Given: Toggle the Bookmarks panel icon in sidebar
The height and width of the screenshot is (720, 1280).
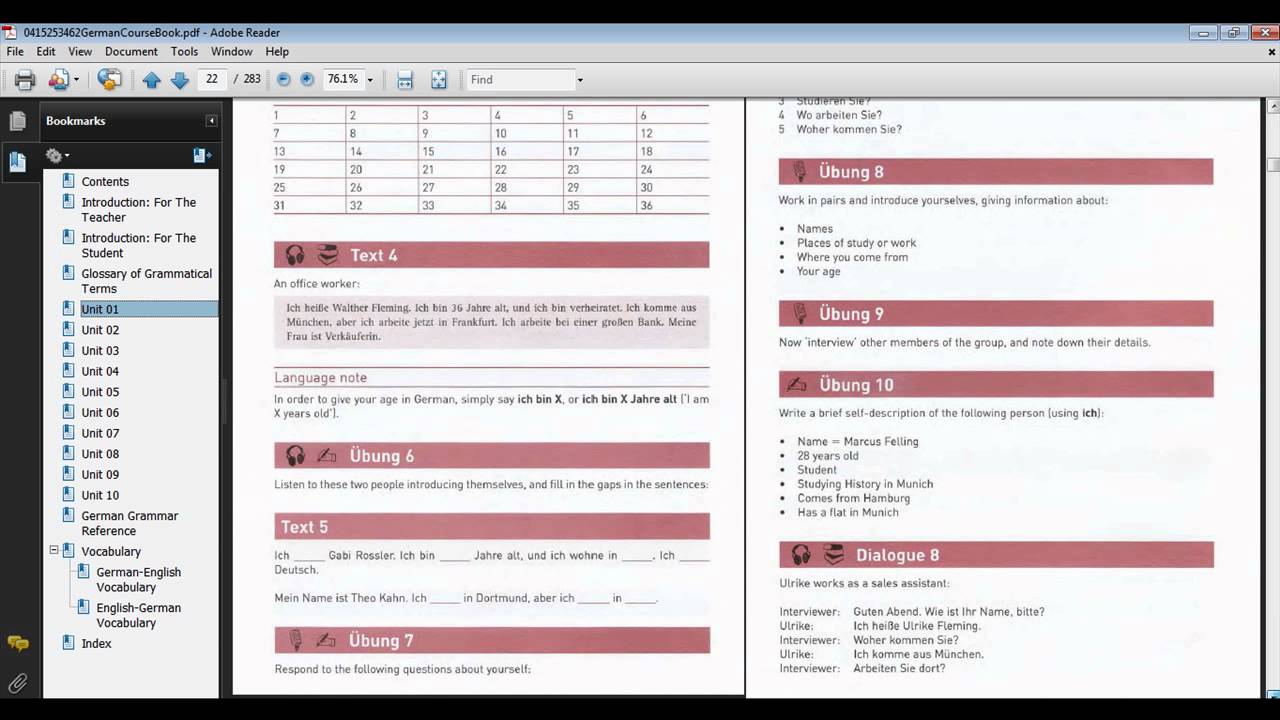Looking at the screenshot, I should [x=18, y=162].
